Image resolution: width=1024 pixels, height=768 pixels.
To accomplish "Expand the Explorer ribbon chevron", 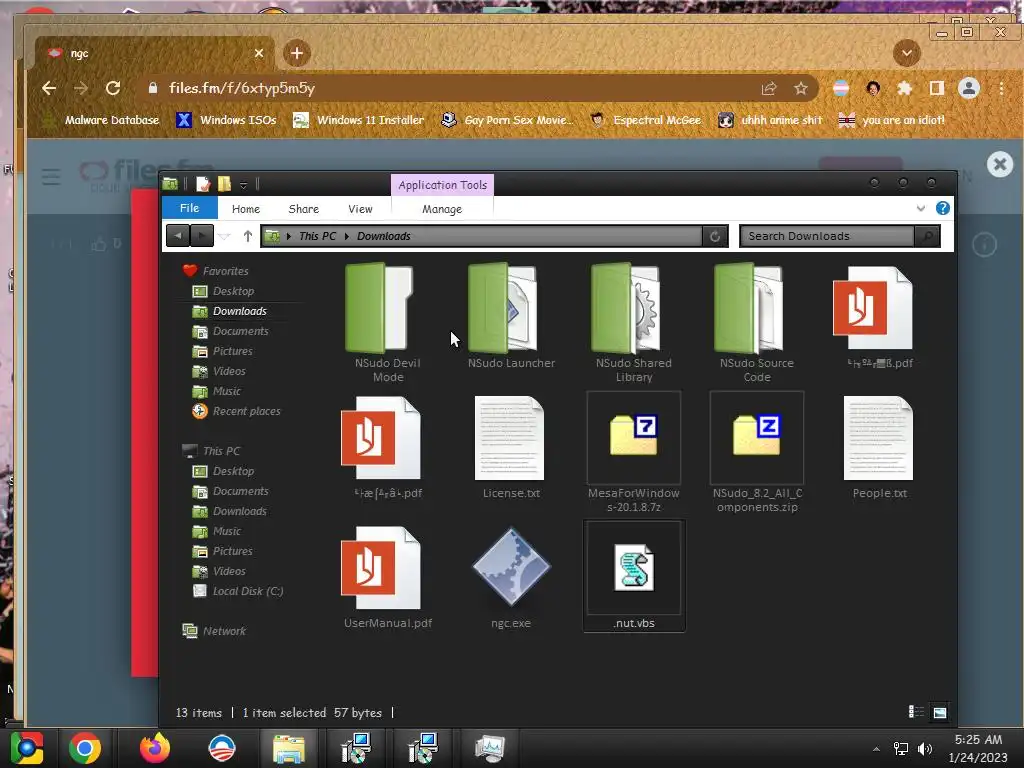I will 921,208.
